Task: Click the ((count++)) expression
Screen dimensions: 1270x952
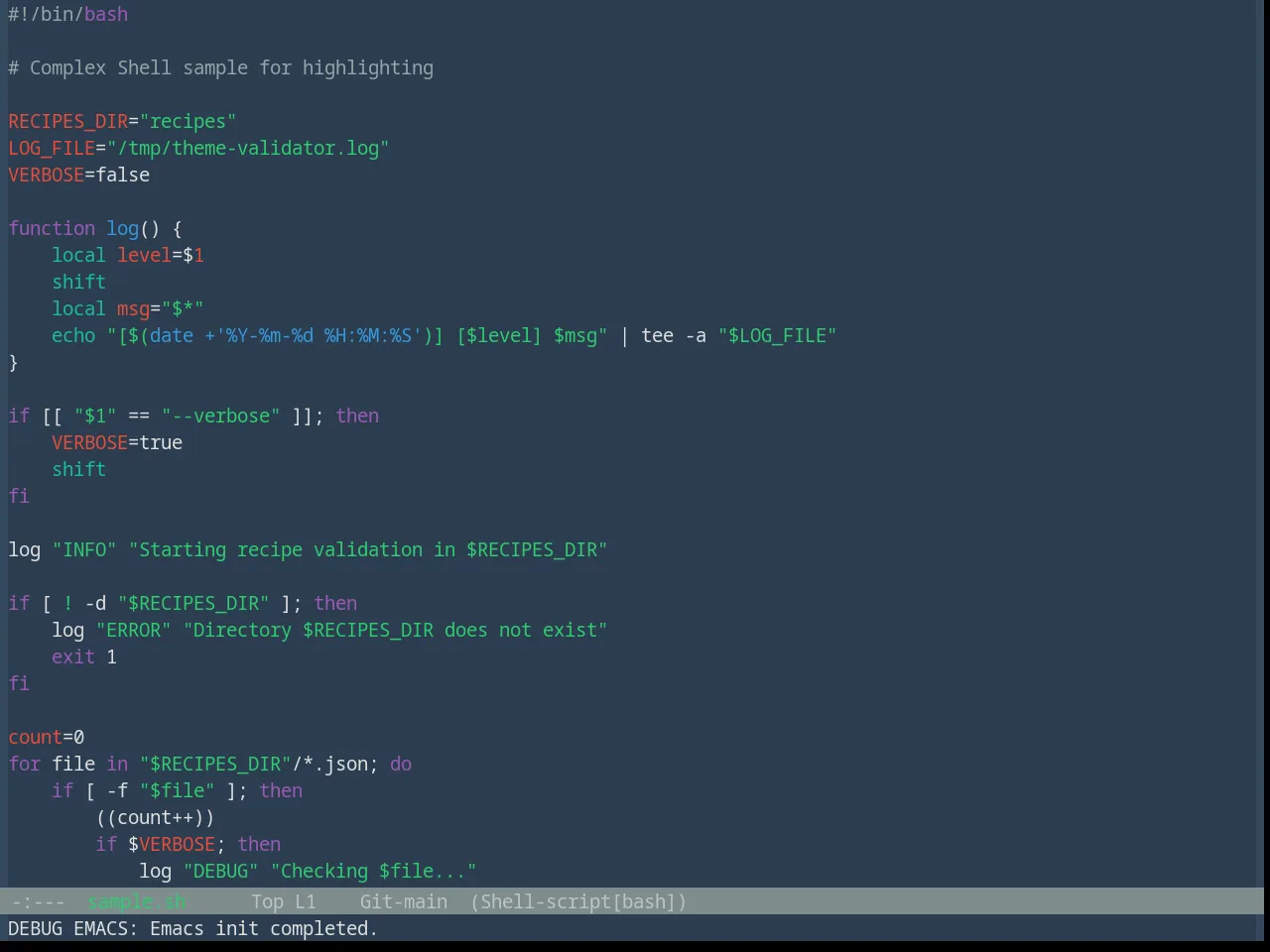Action: click(x=156, y=817)
